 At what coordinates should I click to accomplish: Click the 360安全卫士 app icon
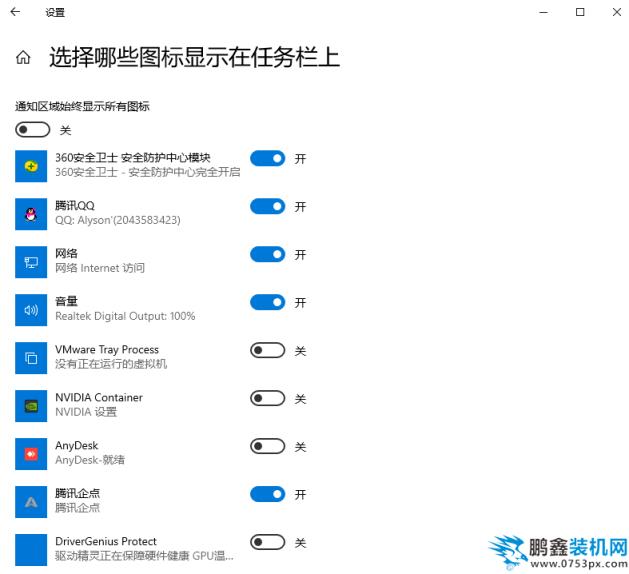(31, 166)
